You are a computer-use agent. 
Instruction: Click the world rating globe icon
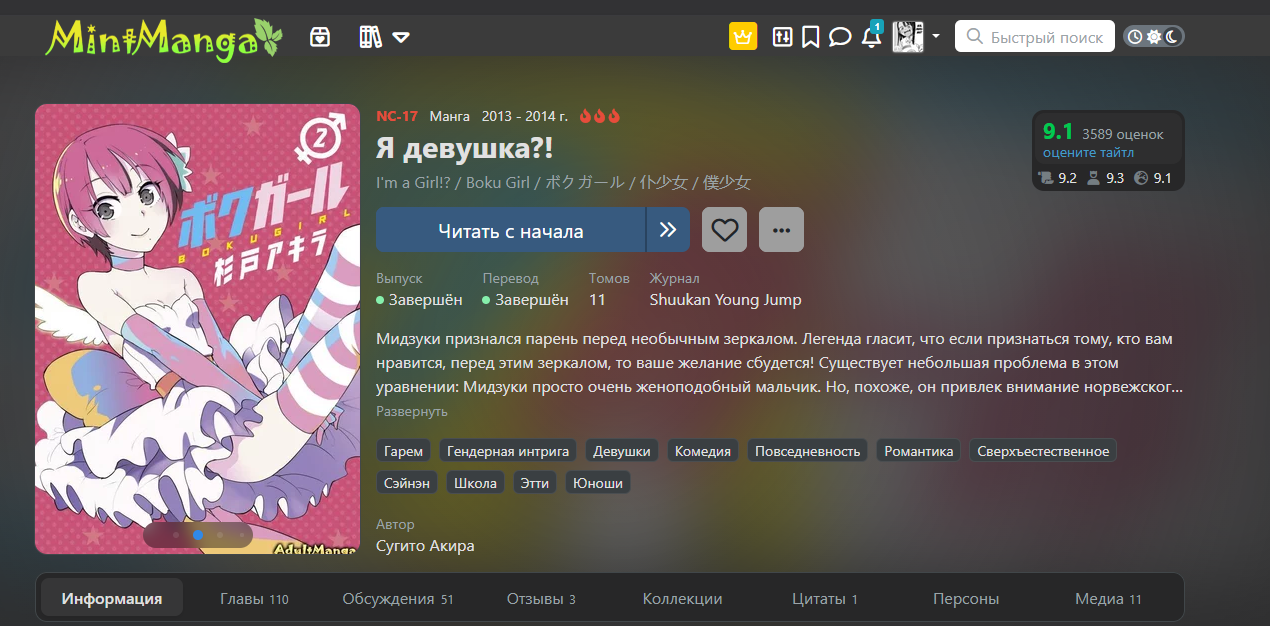pyautogui.click(x=1142, y=178)
